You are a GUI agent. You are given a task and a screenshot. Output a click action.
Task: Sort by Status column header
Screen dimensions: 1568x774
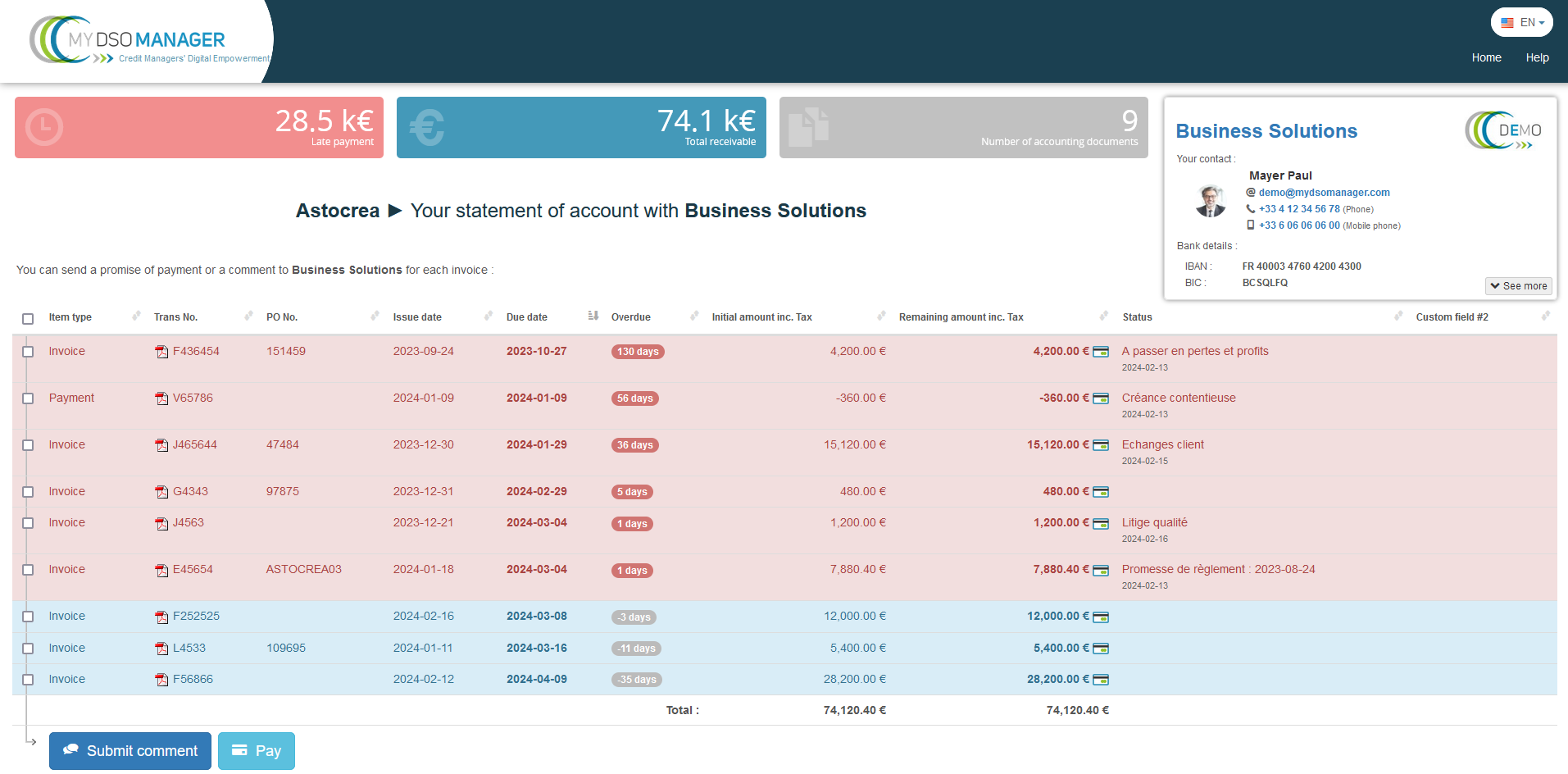pos(1262,317)
